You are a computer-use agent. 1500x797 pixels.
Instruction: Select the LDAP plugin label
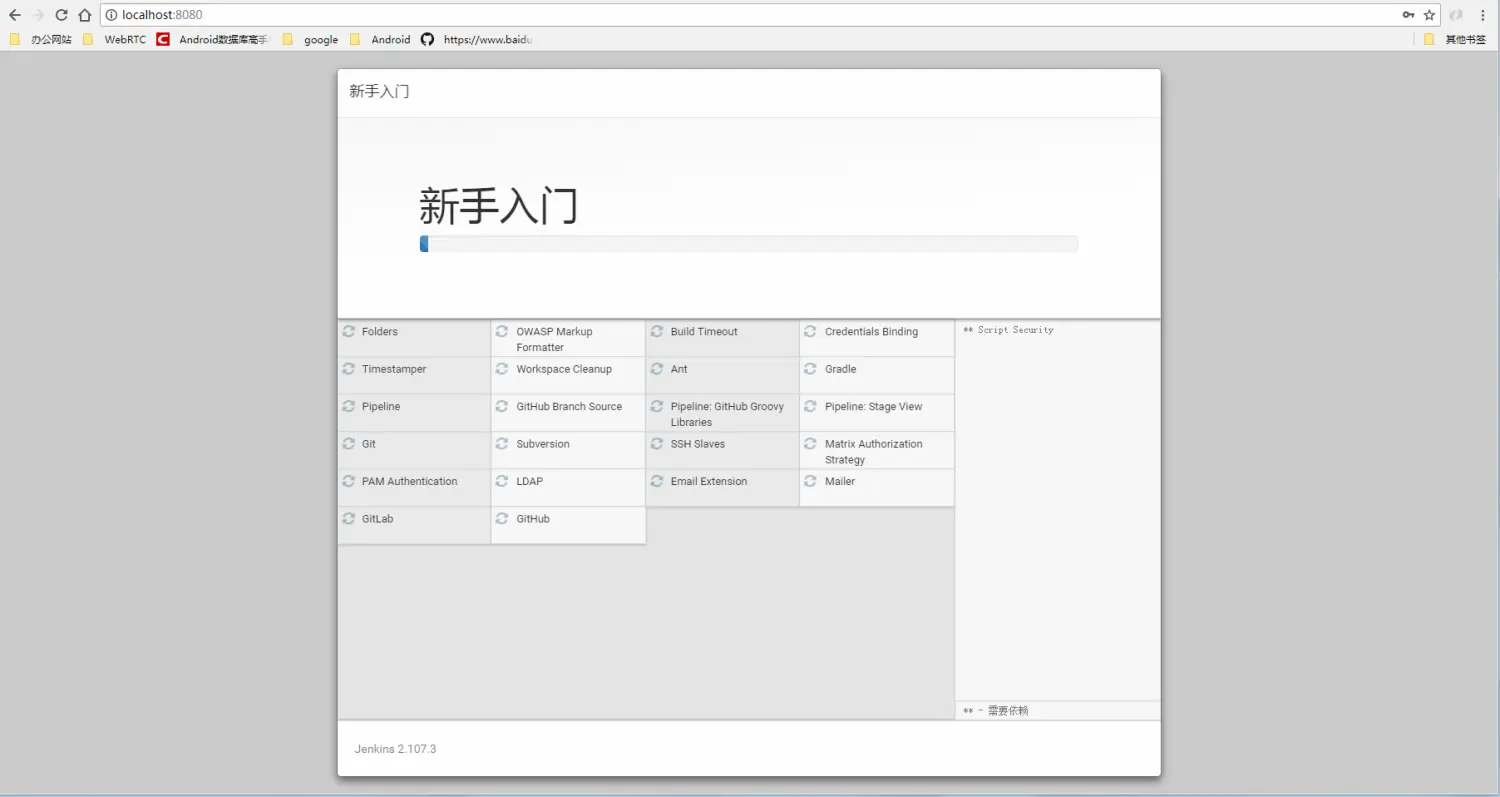[530, 482]
